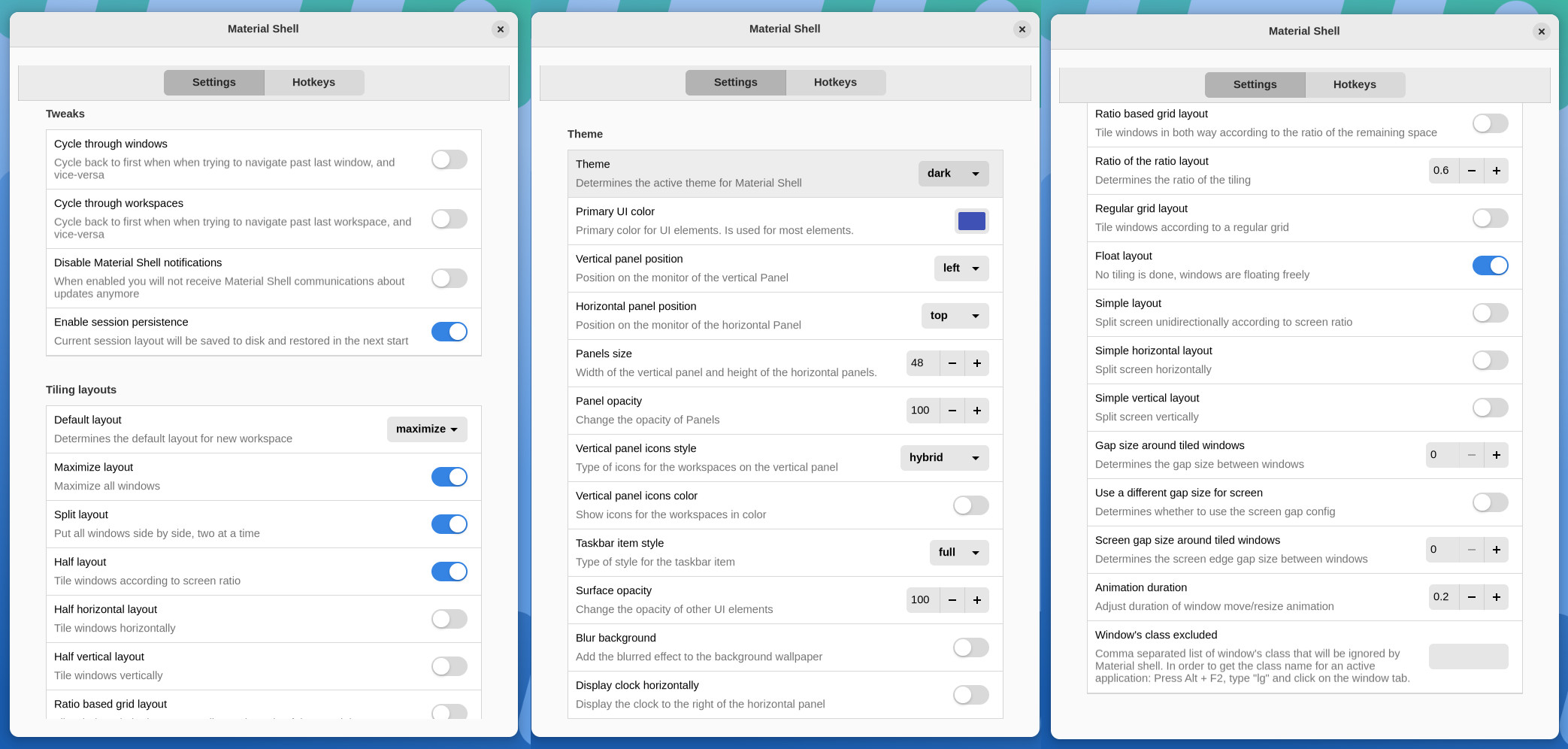Toggle Use a different gap size for screen
Image resolution: width=1568 pixels, height=749 pixels.
coord(1491,502)
